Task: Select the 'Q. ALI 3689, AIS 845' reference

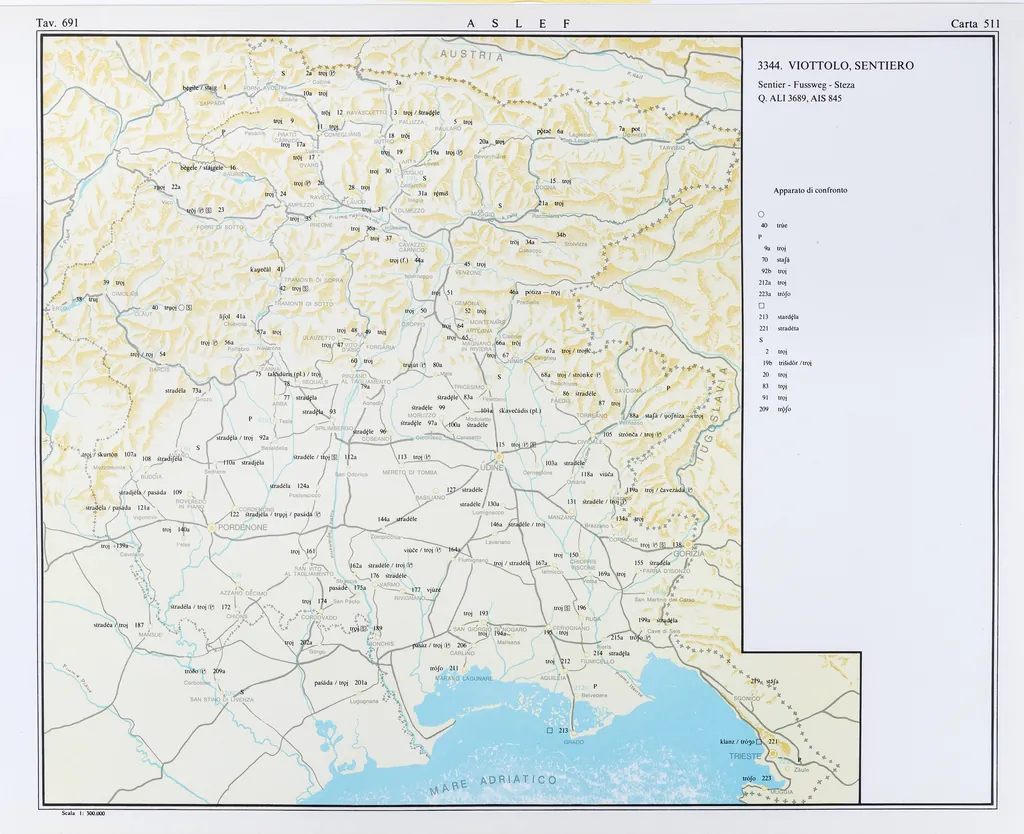Action: point(799,98)
